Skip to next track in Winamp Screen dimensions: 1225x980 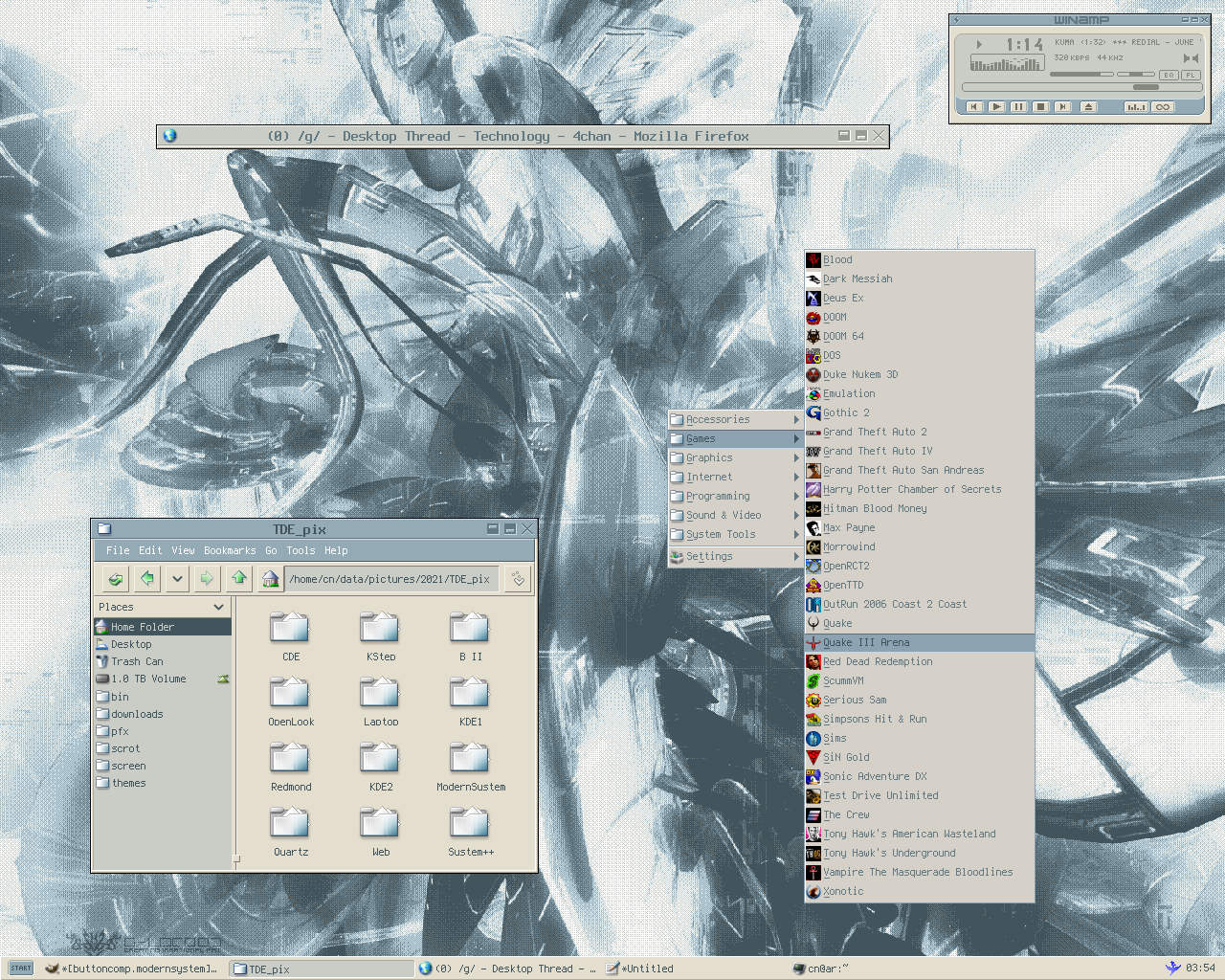pyautogui.click(x=1062, y=107)
